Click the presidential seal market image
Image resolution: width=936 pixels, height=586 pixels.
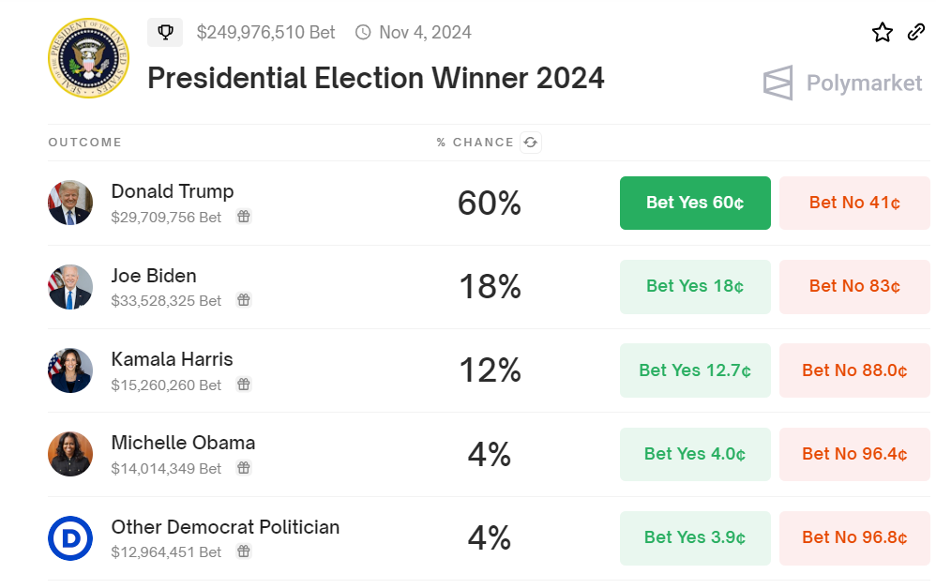tap(88, 58)
